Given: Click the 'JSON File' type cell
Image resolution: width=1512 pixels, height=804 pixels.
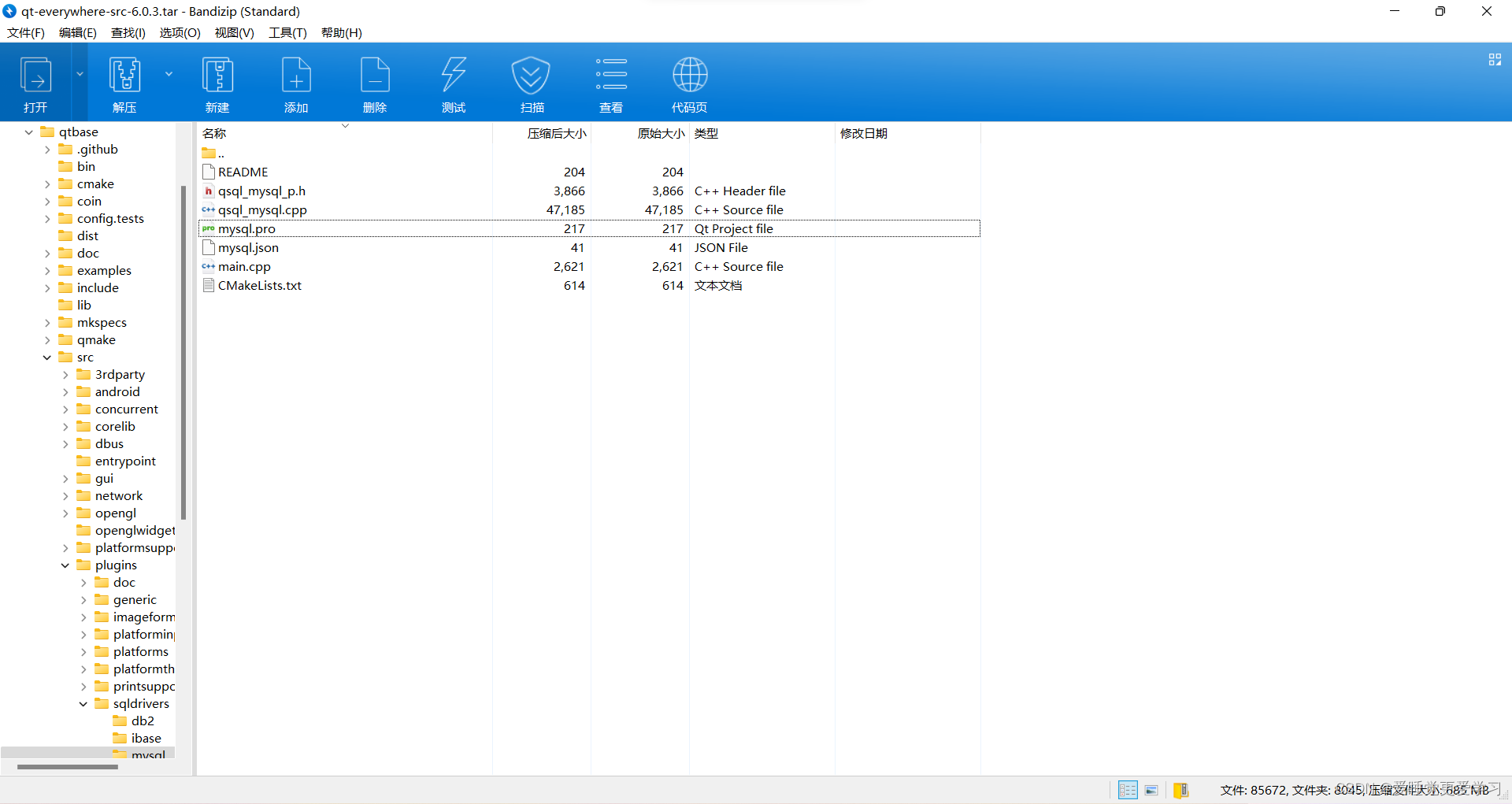Looking at the screenshot, I should pos(721,247).
